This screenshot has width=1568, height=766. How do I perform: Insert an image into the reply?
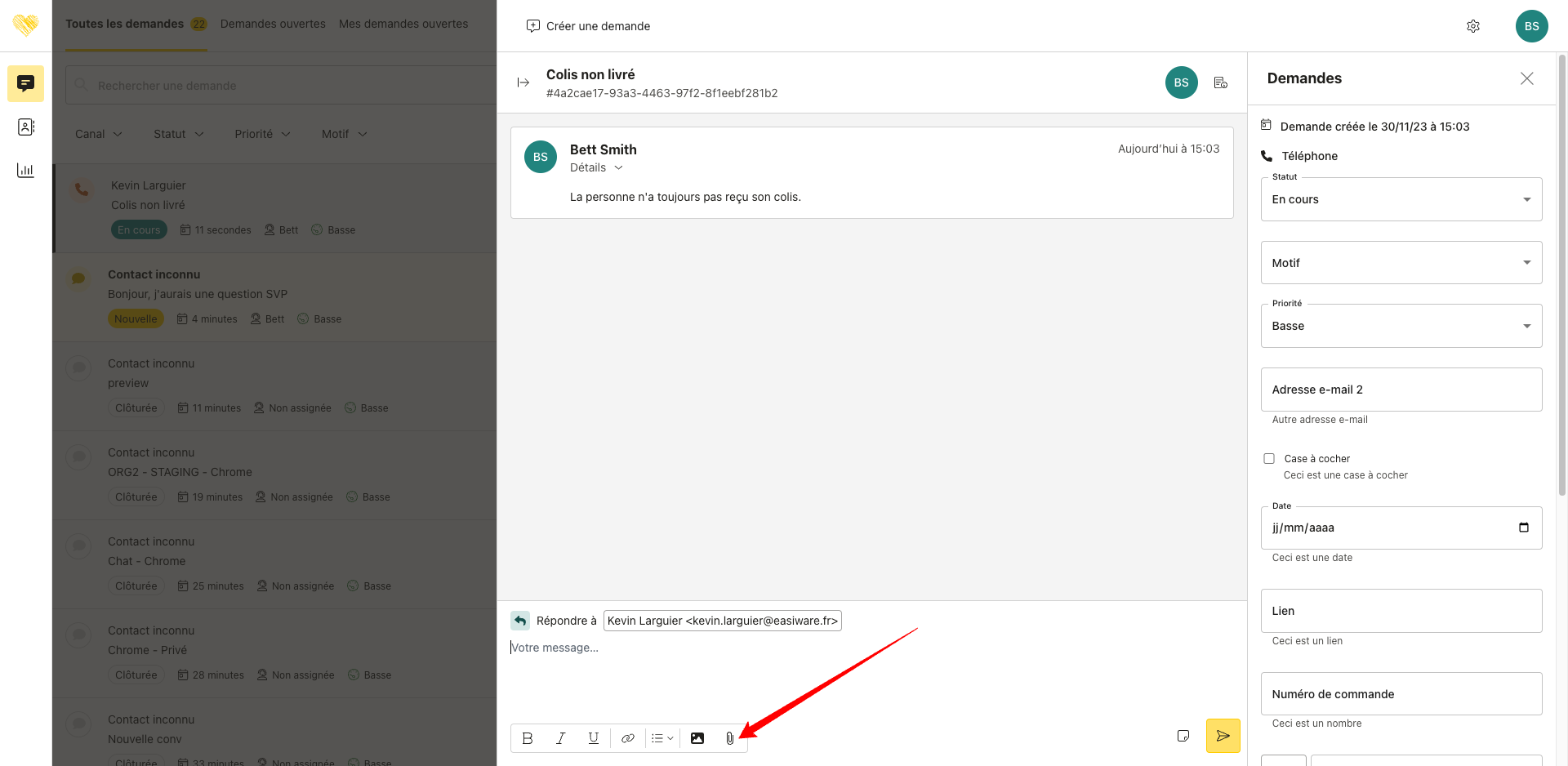(x=697, y=738)
